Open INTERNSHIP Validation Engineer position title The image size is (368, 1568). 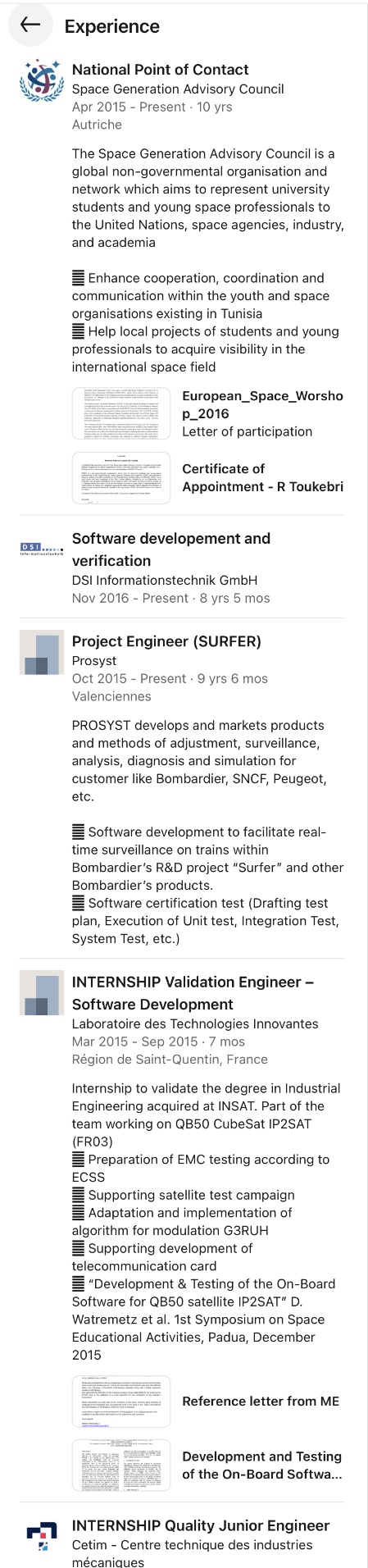[193, 993]
